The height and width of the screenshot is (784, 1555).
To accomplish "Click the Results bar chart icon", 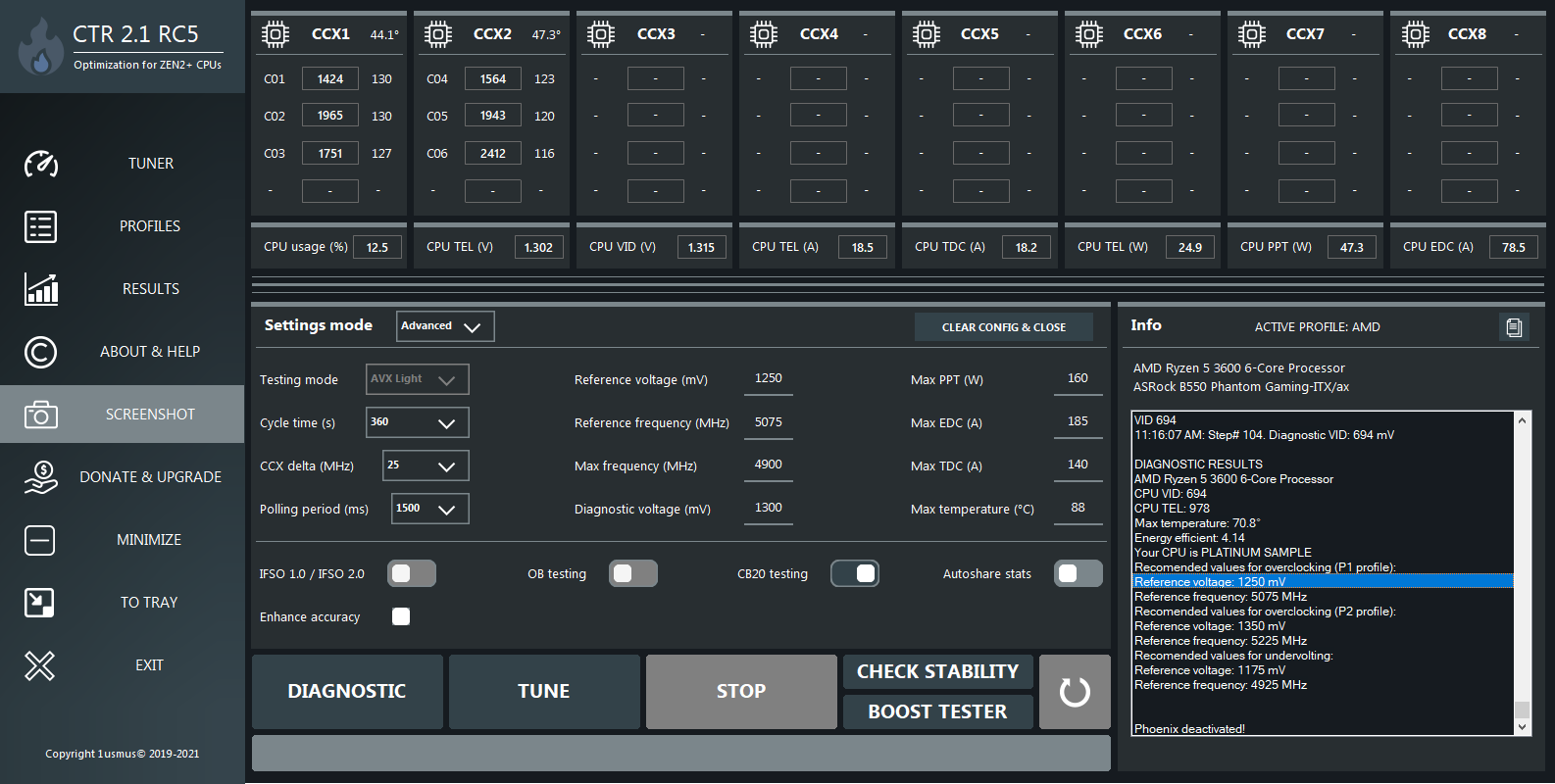I will coord(40,289).
